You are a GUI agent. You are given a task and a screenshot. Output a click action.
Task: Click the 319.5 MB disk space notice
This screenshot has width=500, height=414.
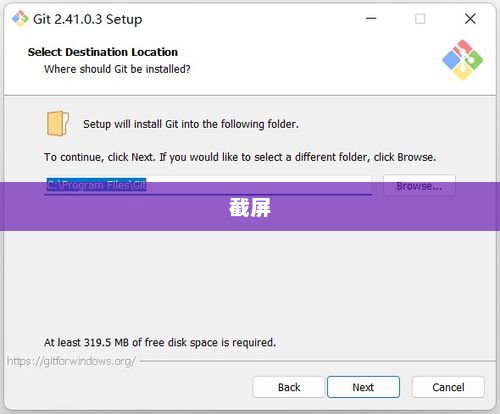click(160, 342)
